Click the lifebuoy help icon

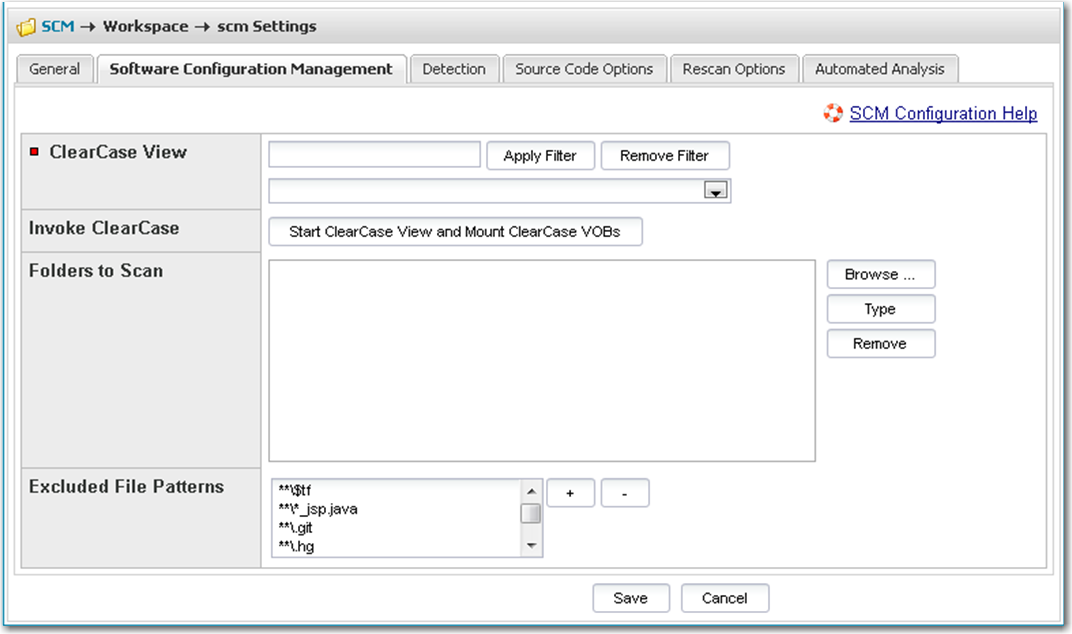(833, 114)
